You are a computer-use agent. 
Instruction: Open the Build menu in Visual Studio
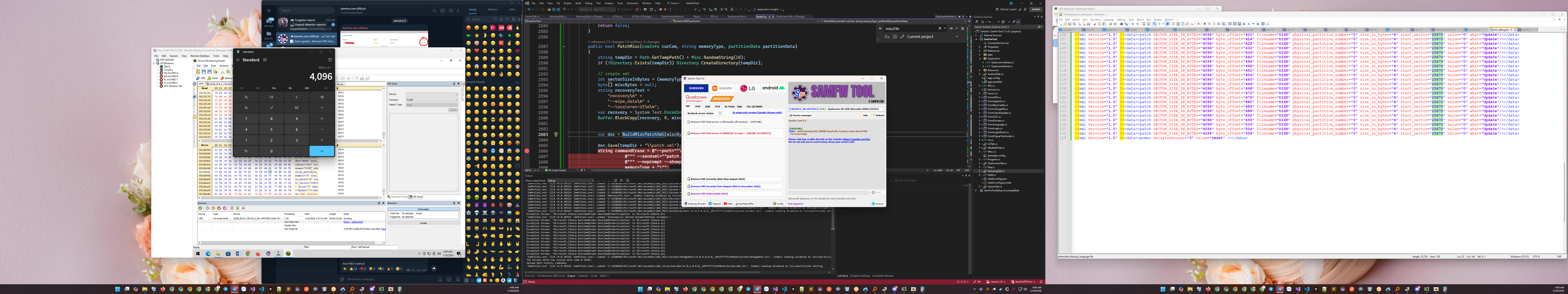pos(578,3)
